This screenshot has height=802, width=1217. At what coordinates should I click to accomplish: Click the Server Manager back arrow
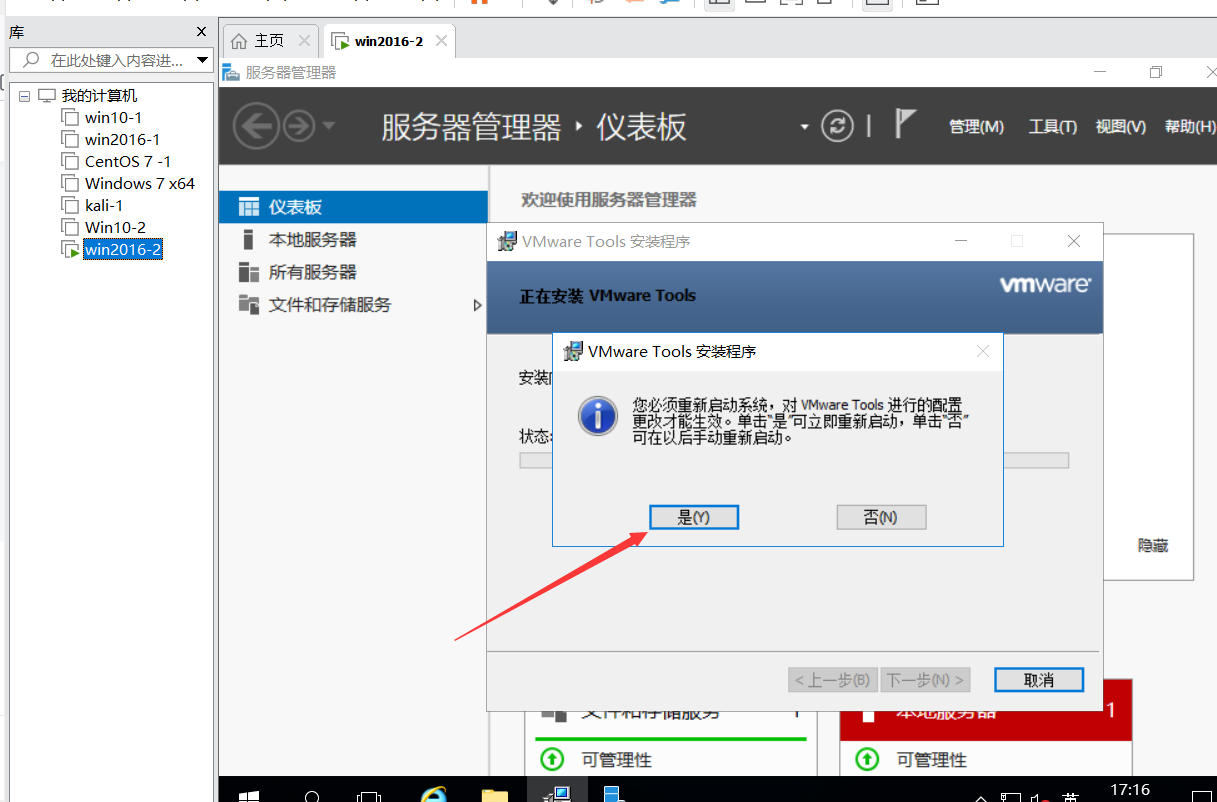tap(256, 126)
